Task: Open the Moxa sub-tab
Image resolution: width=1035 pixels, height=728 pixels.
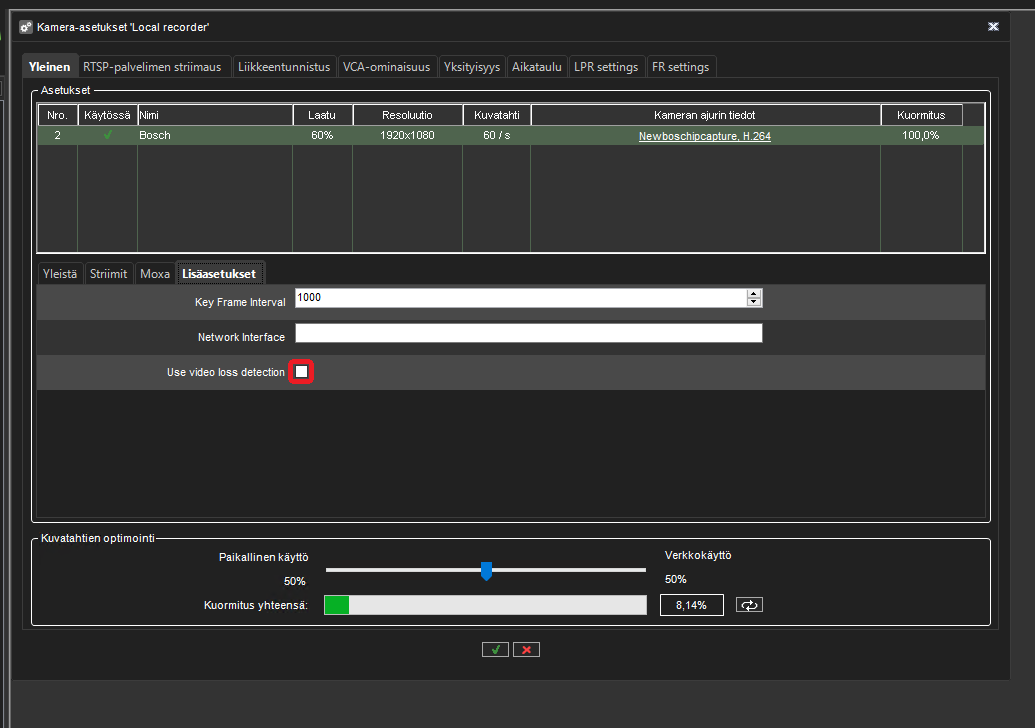Action: pos(155,273)
